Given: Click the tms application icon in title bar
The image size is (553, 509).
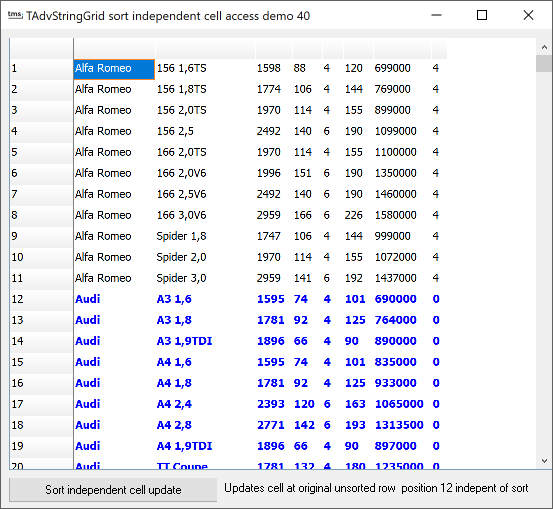Looking at the screenshot, I should tap(15, 15).
